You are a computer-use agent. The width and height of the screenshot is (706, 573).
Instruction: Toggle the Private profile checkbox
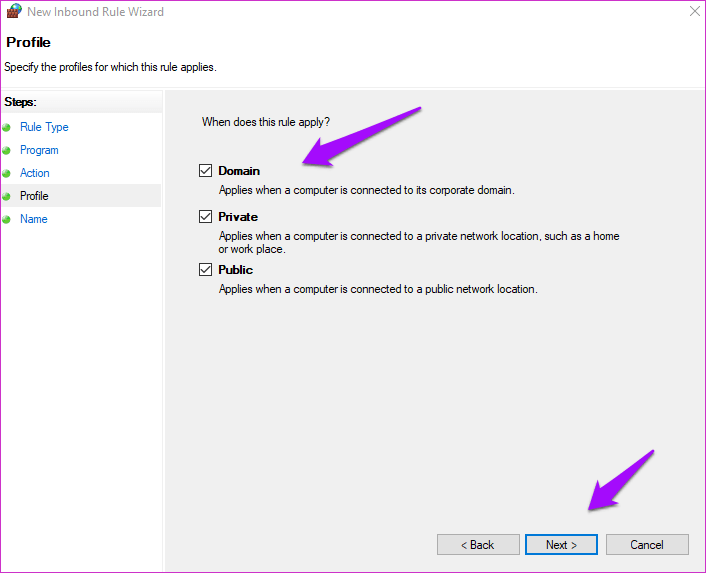[x=205, y=217]
